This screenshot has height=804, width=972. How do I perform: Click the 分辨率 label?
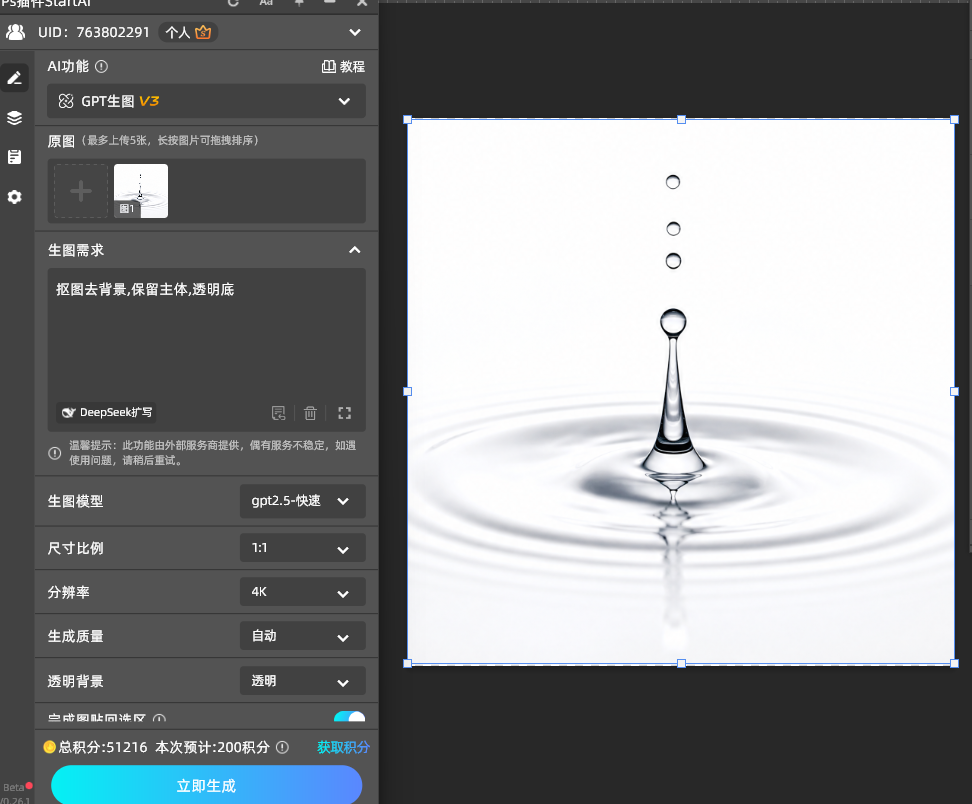[69, 592]
